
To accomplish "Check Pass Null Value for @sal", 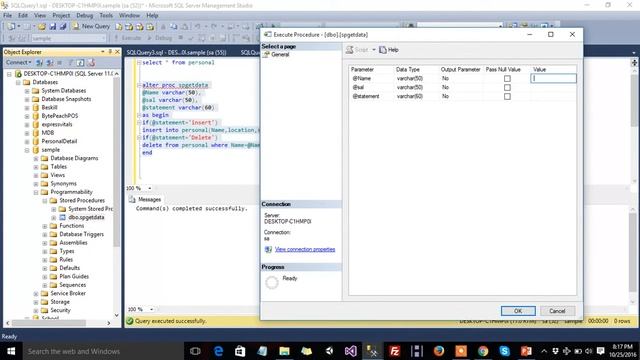I will pos(507,87).
